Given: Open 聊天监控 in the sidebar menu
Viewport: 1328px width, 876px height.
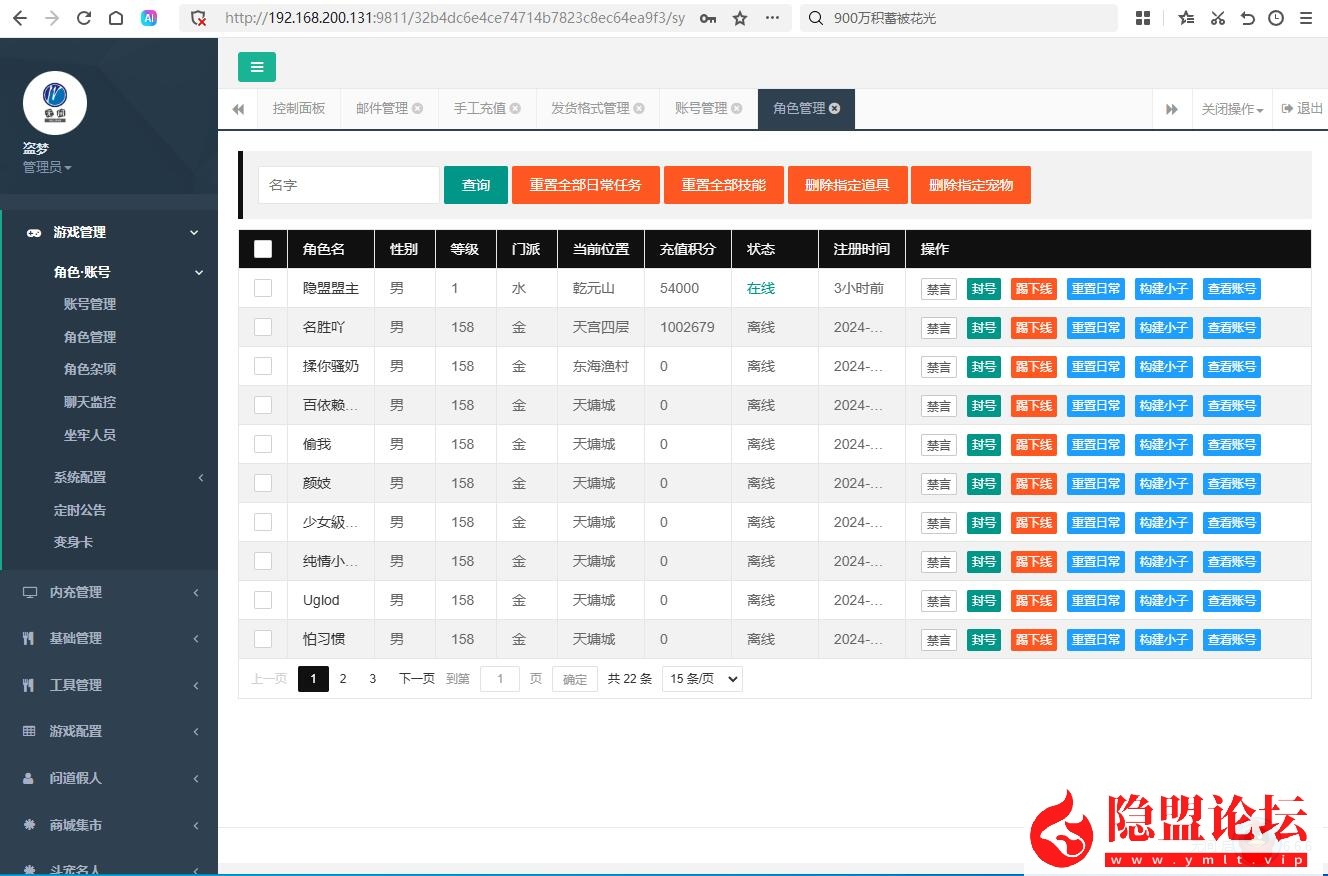Looking at the screenshot, I should click(x=90, y=402).
